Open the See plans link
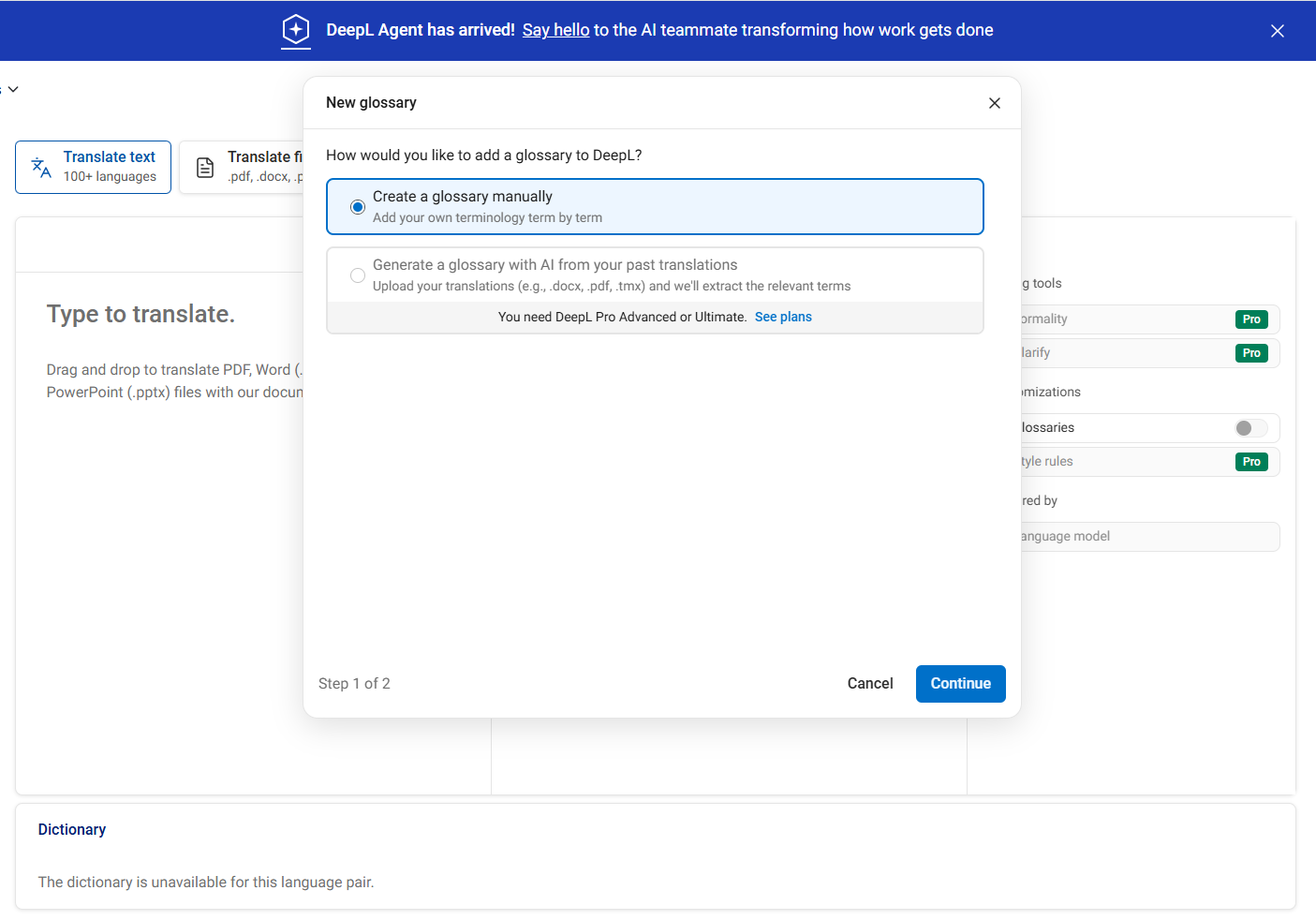This screenshot has height=920, width=1316. [783, 318]
